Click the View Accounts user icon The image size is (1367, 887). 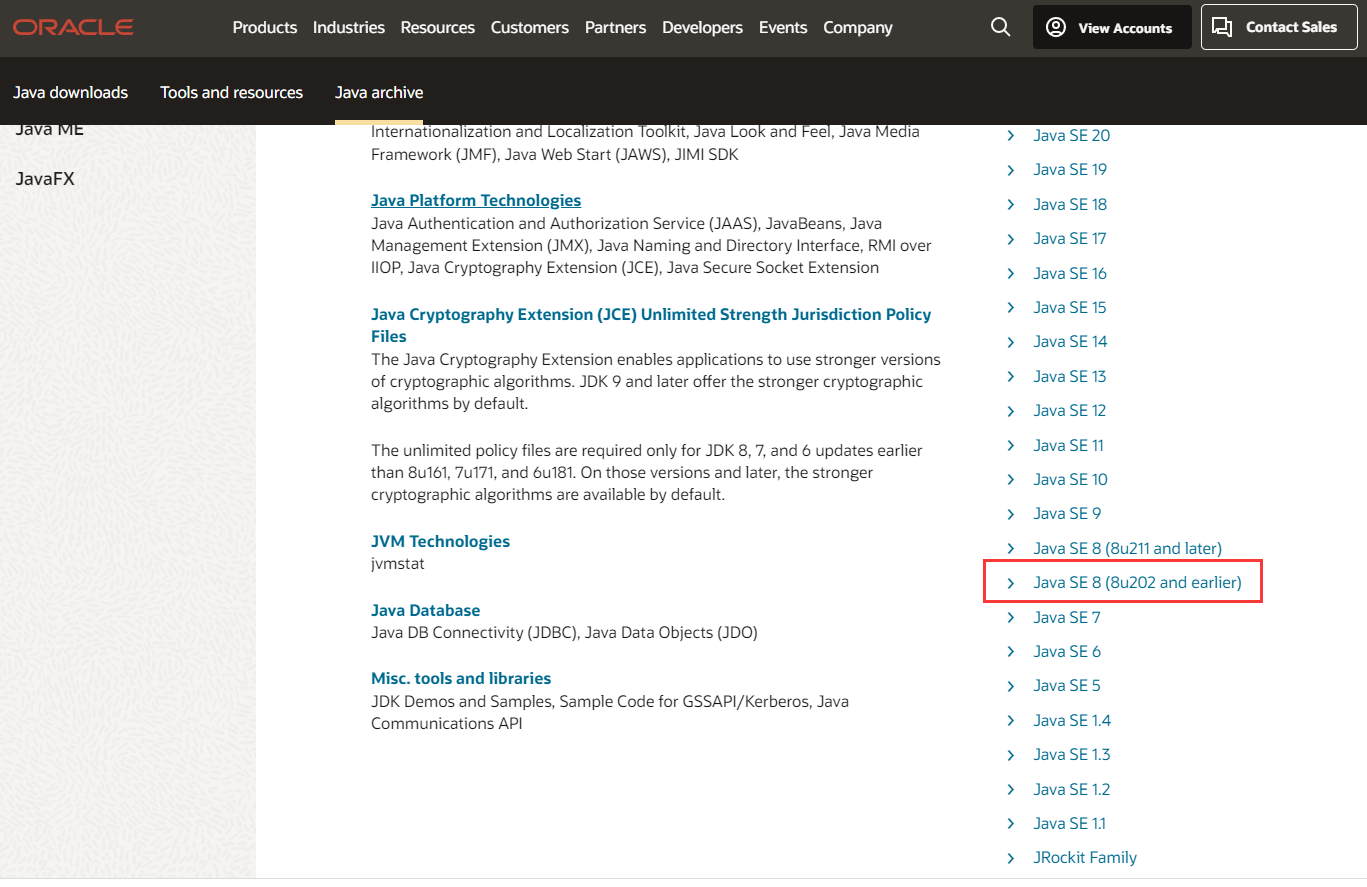click(x=1055, y=27)
